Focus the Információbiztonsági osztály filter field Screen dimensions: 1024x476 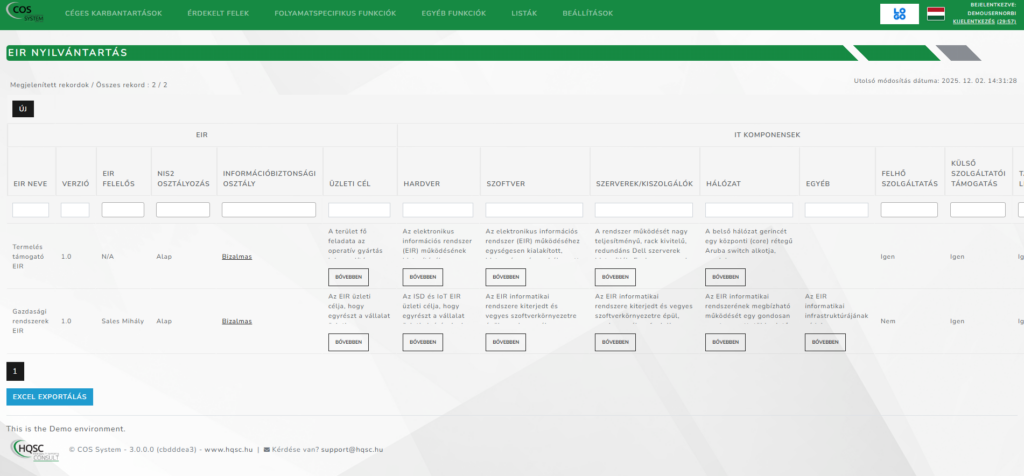[x=269, y=210]
